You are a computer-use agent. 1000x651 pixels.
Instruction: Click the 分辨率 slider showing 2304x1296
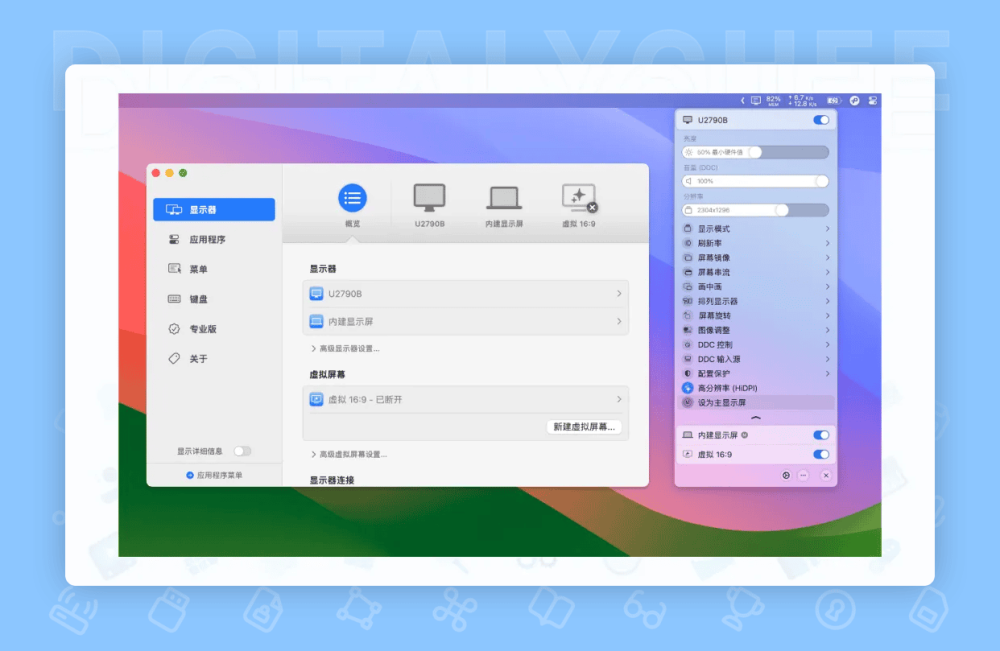click(756, 210)
